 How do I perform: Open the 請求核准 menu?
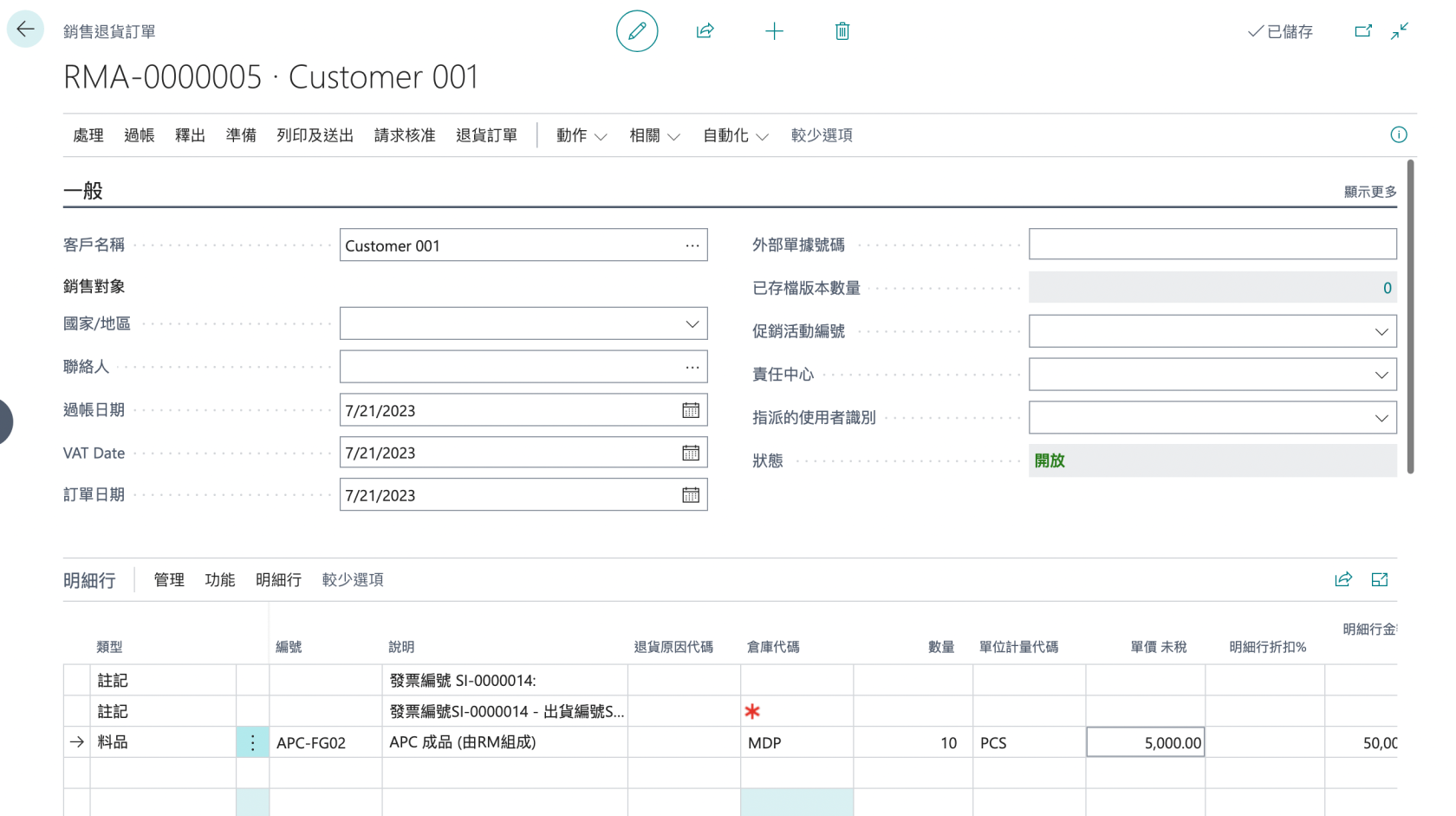pyautogui.click(x=405, y=135)
